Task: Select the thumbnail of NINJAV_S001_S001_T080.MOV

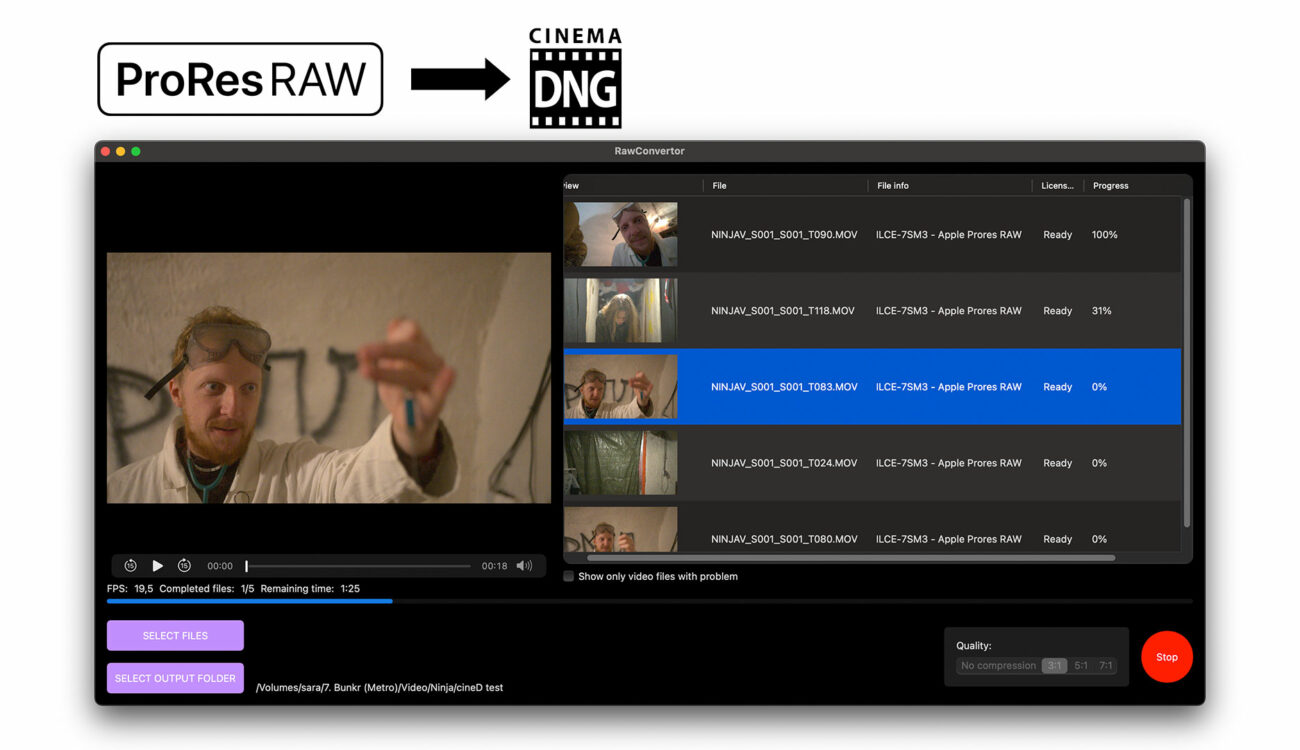Action: coord(620,529)
